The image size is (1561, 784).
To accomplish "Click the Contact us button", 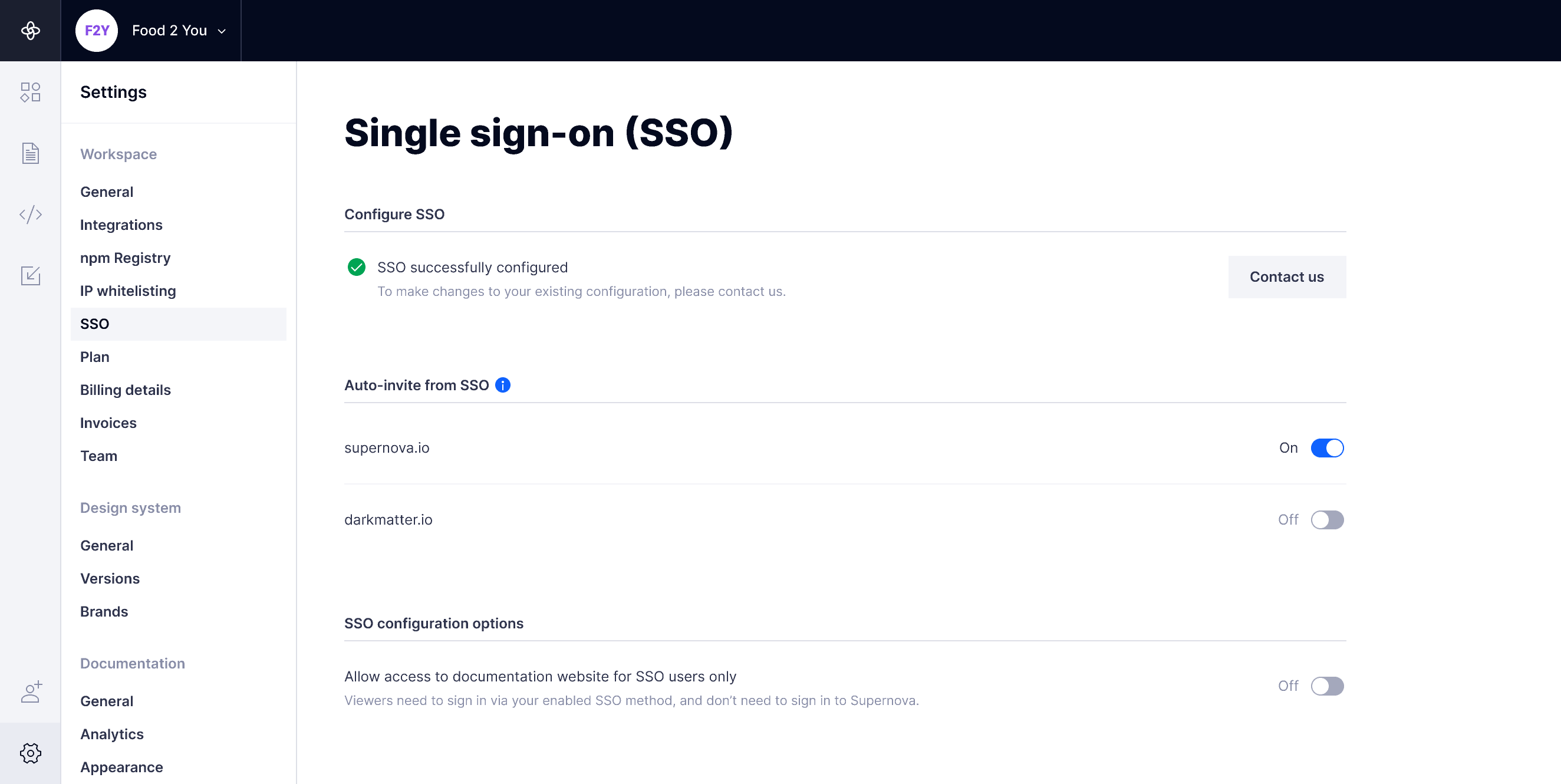I will point(1286,277).
